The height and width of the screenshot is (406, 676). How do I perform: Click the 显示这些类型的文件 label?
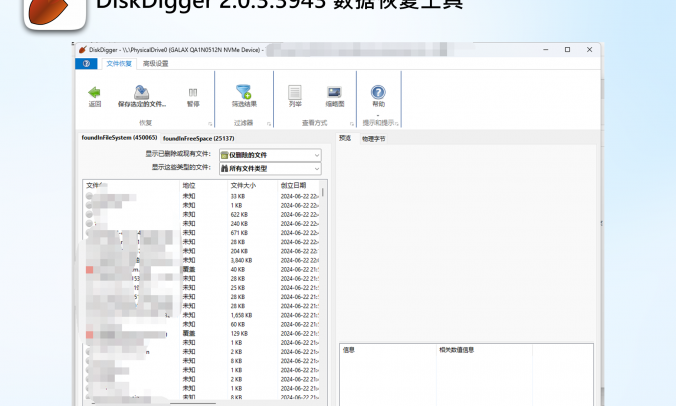(x=181, y=167)
